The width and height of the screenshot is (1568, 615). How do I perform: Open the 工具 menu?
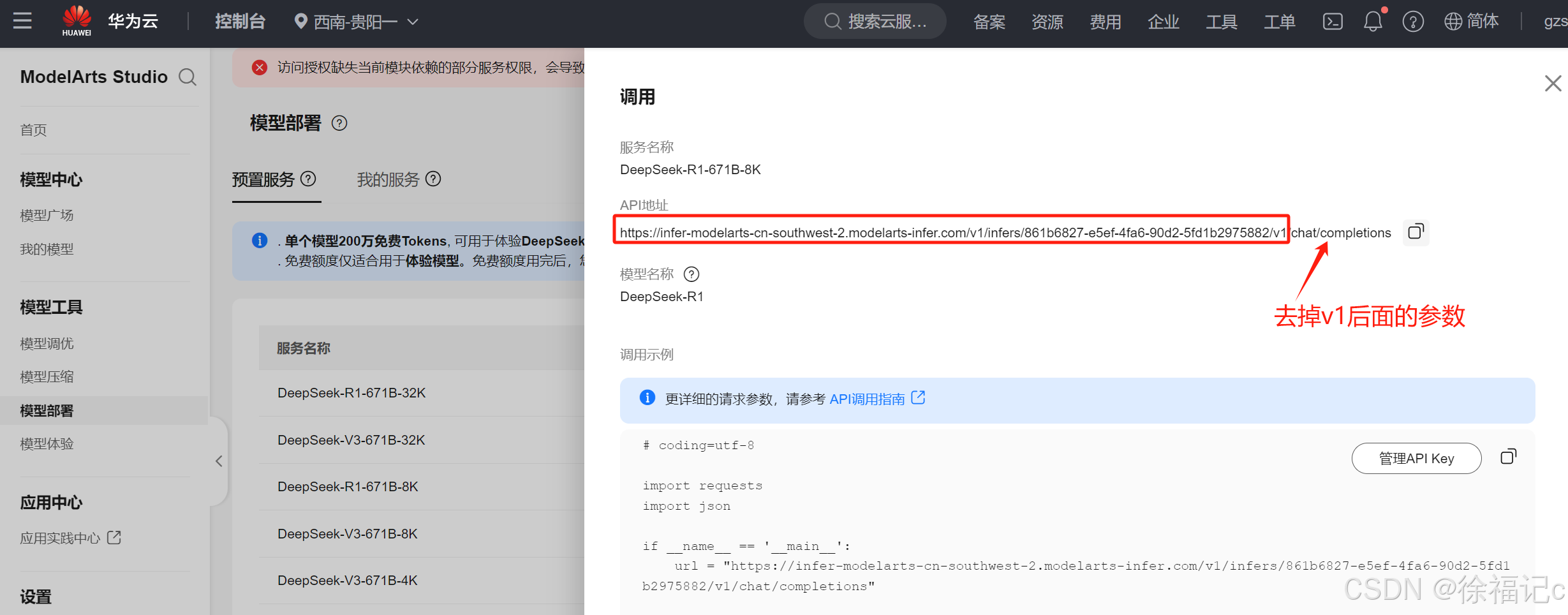pyautogui.click(x=1221, y=22)
